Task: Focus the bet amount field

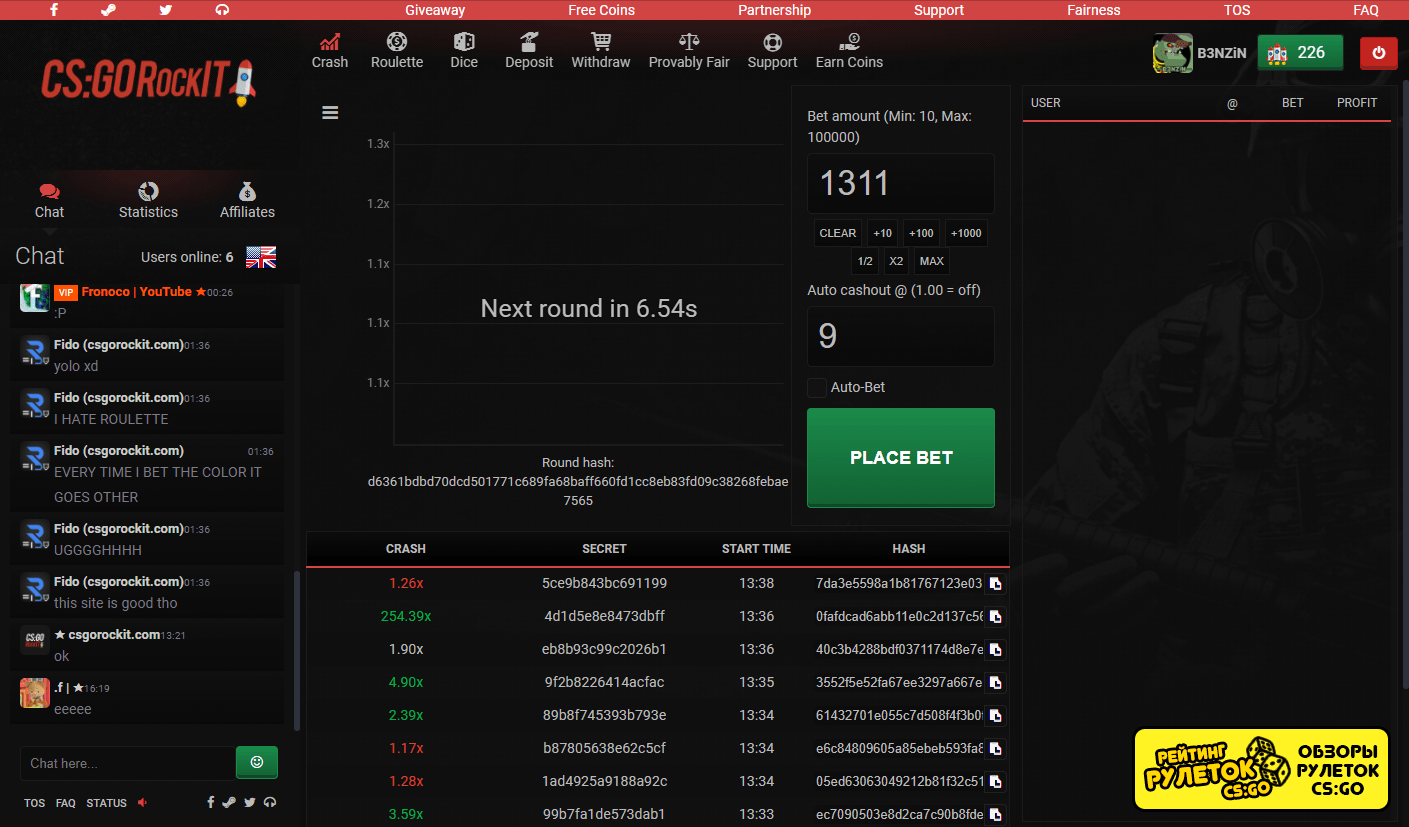Action: 901,183
